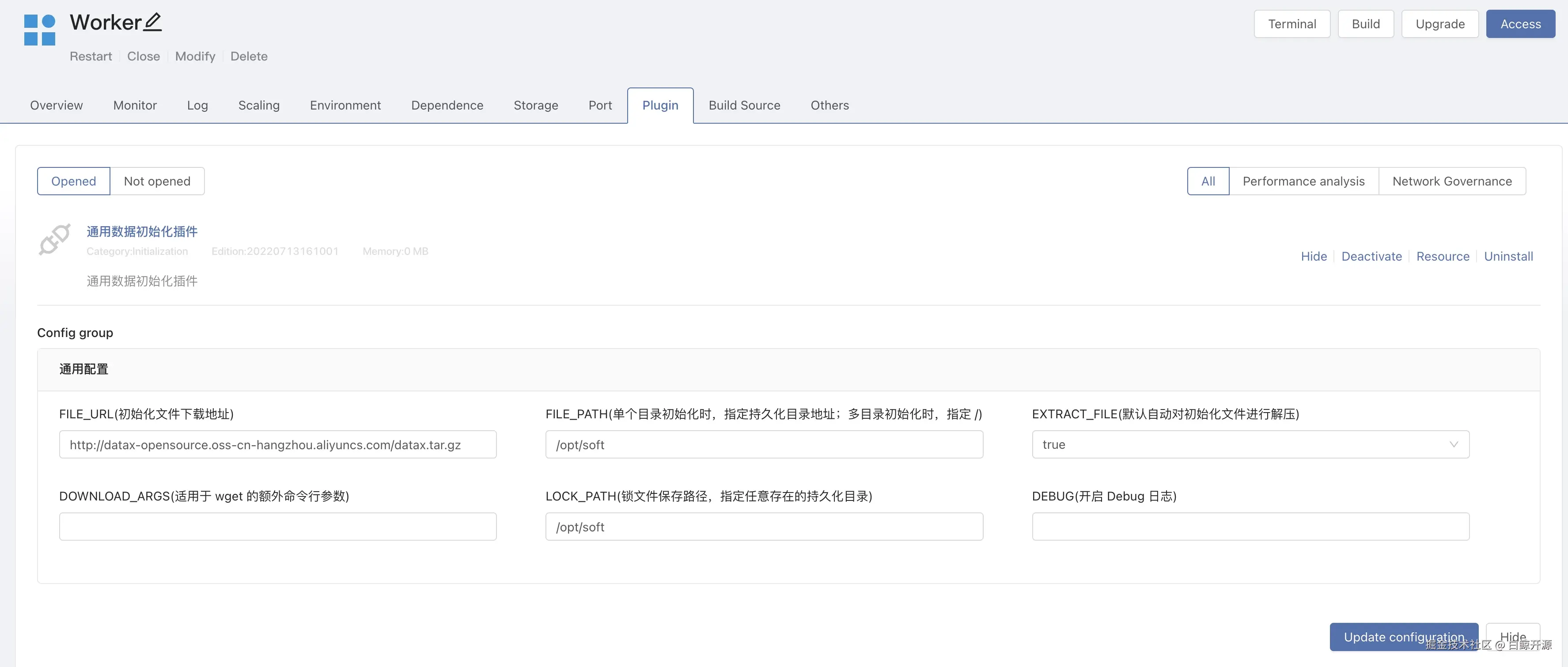Click the pencil edit icon beside Worker
The width and height of the screenshot is (1568, 667).
[152, 23]
